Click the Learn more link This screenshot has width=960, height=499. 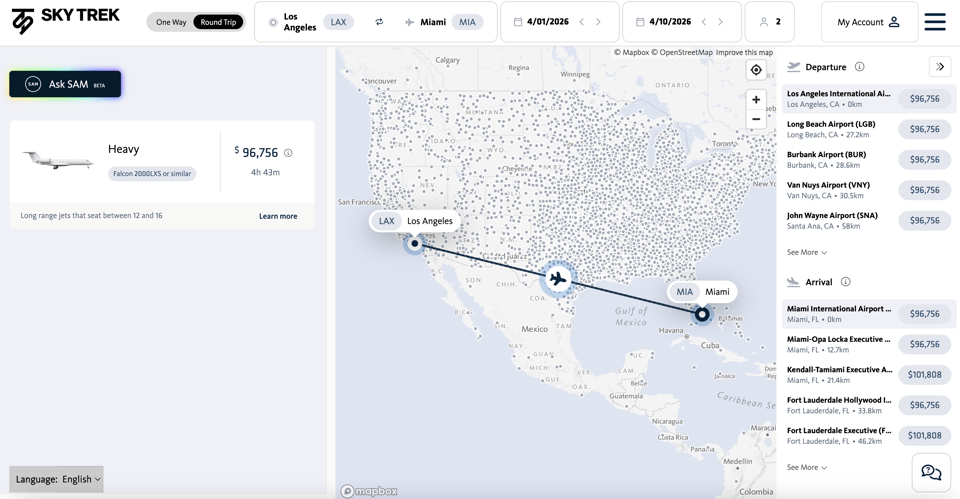click(x=278, y=216)
